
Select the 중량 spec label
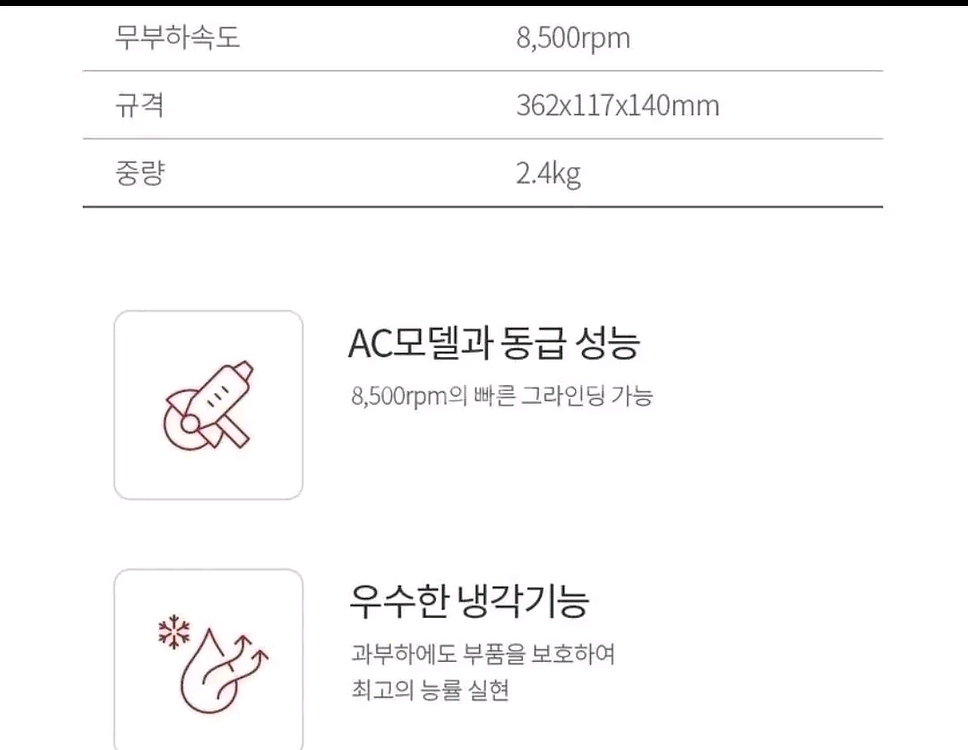[x=139, y=173]
